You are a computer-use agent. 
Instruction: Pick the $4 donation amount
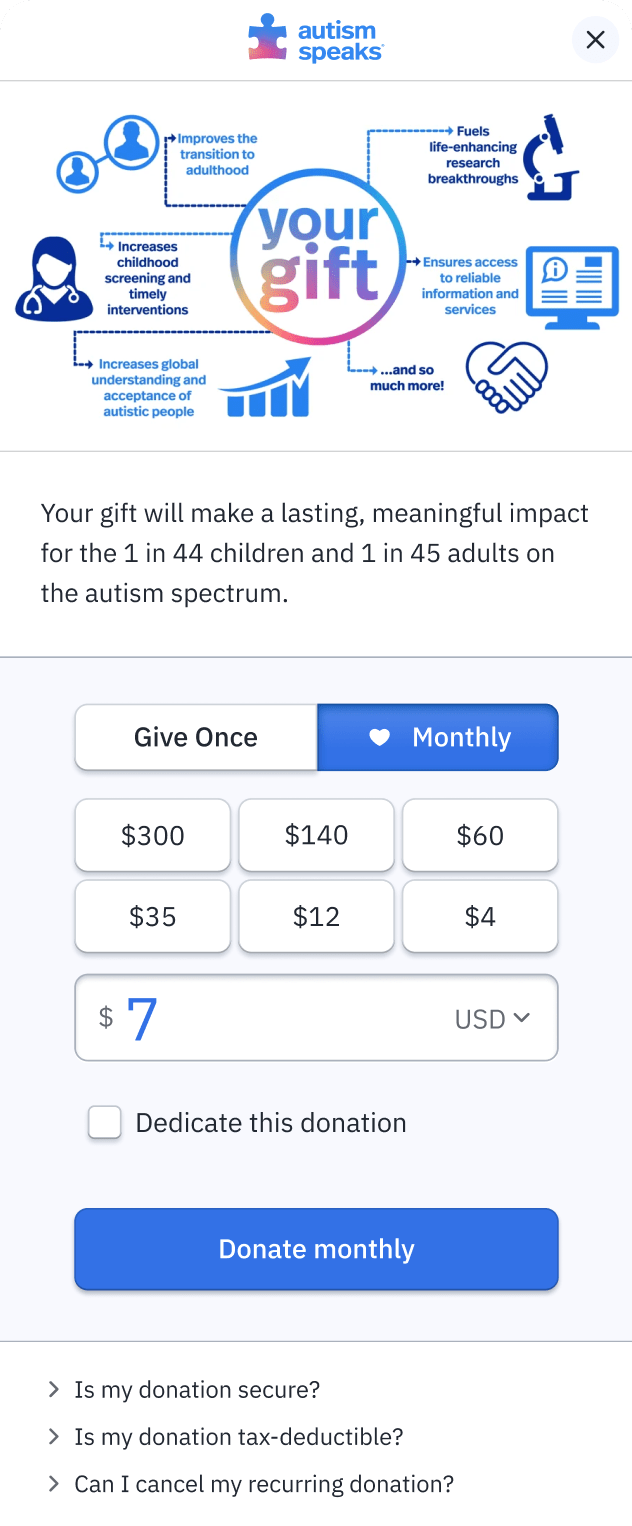tap(480, 917)
